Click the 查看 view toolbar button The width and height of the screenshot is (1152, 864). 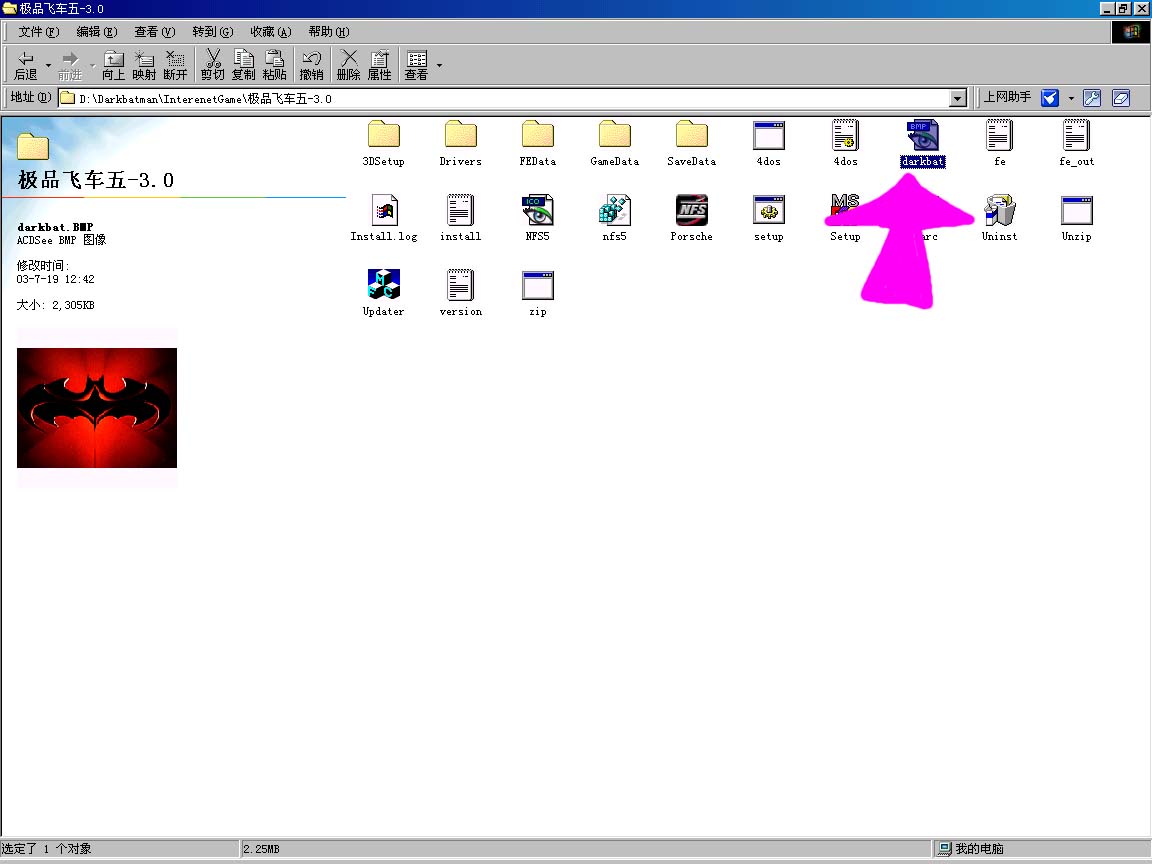[416, 65]
